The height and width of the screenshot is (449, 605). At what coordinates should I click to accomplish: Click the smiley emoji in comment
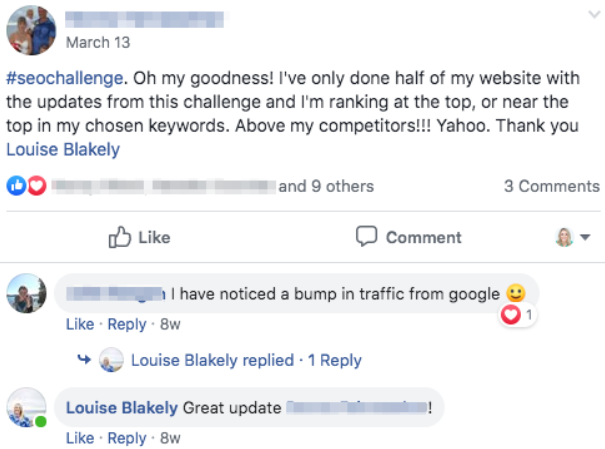(x=516, y=293)
